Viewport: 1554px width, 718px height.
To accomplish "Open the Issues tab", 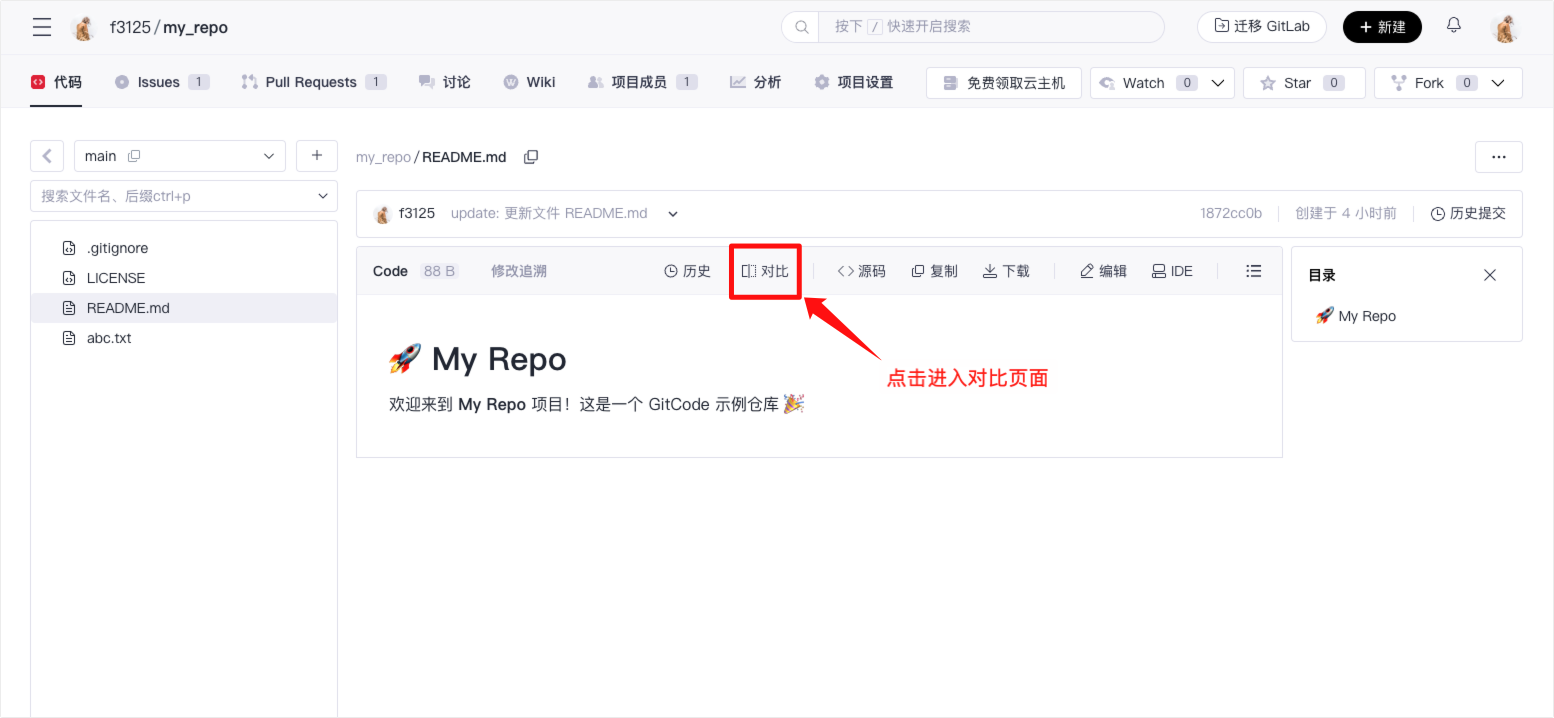I will [160, 82].
